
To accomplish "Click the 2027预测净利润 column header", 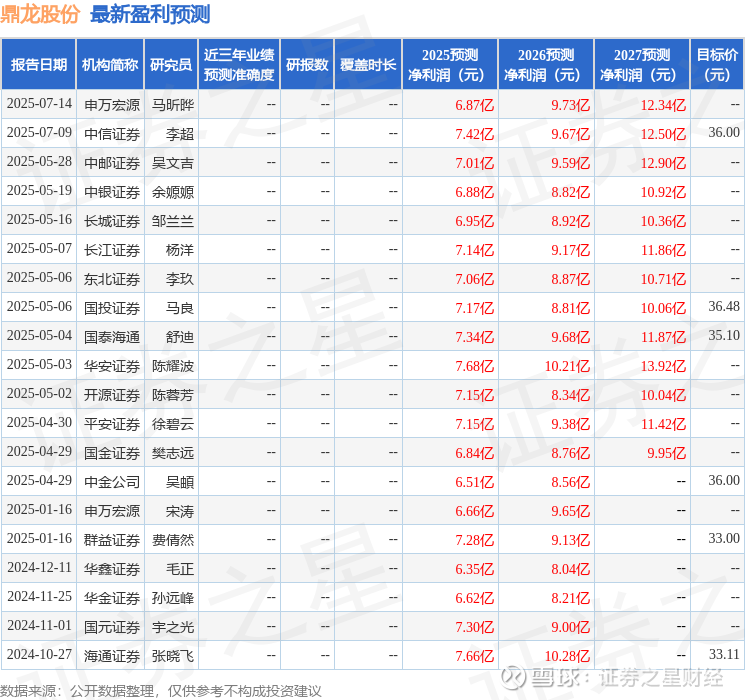I will [x=642, y=65].
